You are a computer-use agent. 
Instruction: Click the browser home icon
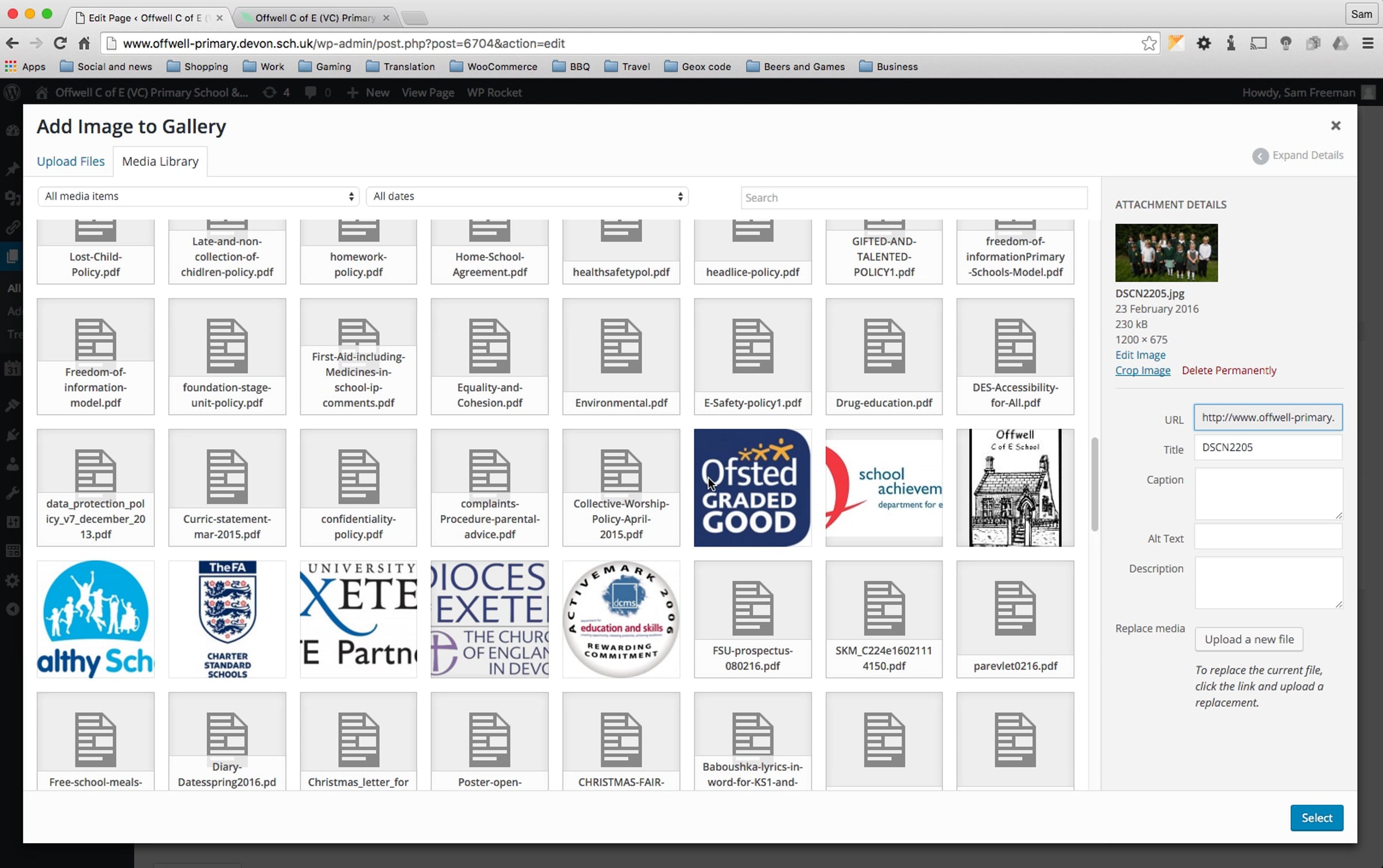84,43
